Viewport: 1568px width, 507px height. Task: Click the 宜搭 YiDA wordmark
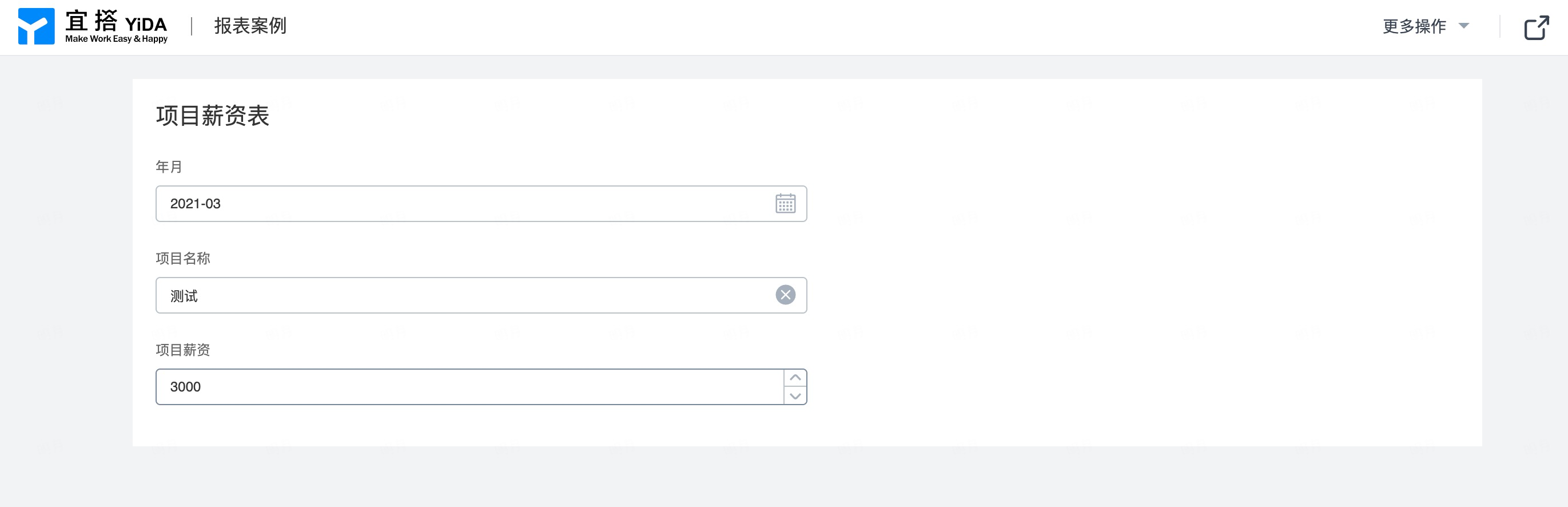click(116, 21)
